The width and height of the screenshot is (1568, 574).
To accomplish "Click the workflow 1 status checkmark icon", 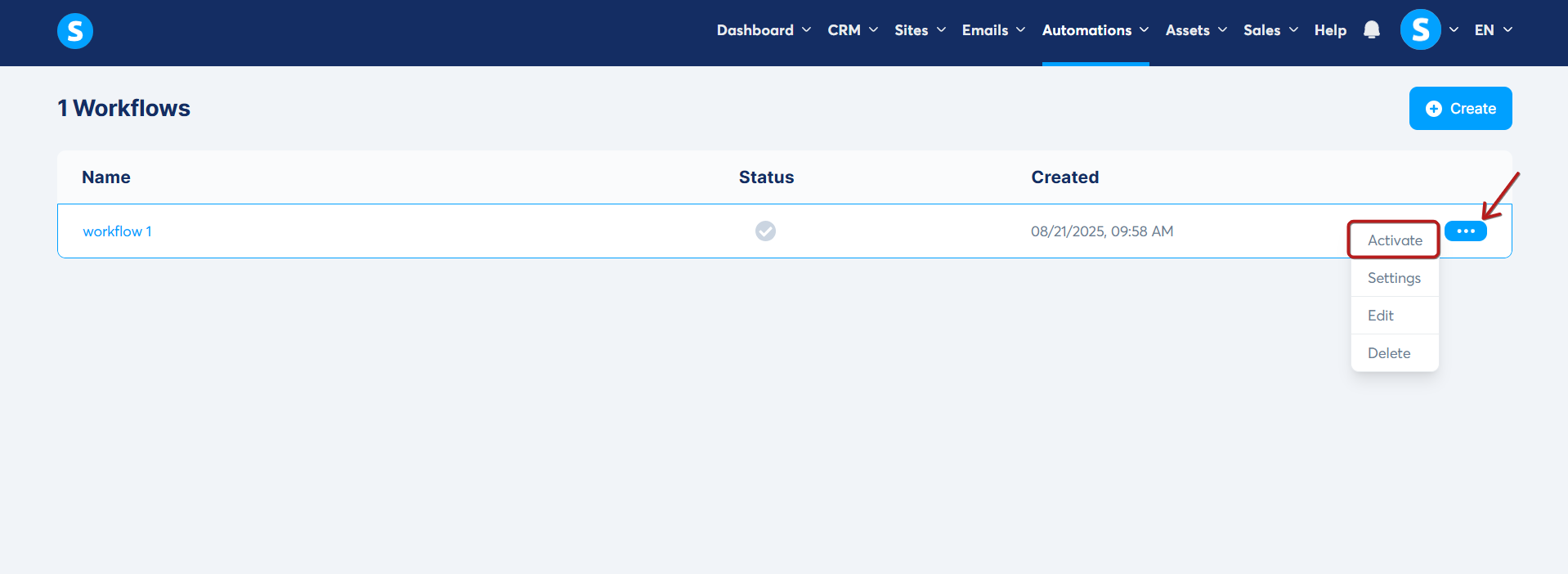I will tap(765, 231).
